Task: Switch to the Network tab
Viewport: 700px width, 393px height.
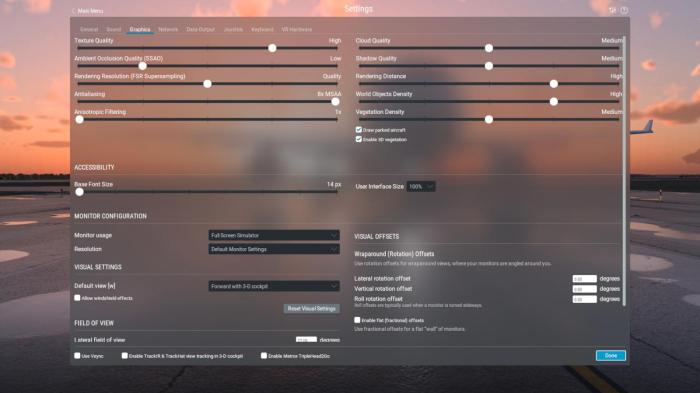Action: [168, 29]
